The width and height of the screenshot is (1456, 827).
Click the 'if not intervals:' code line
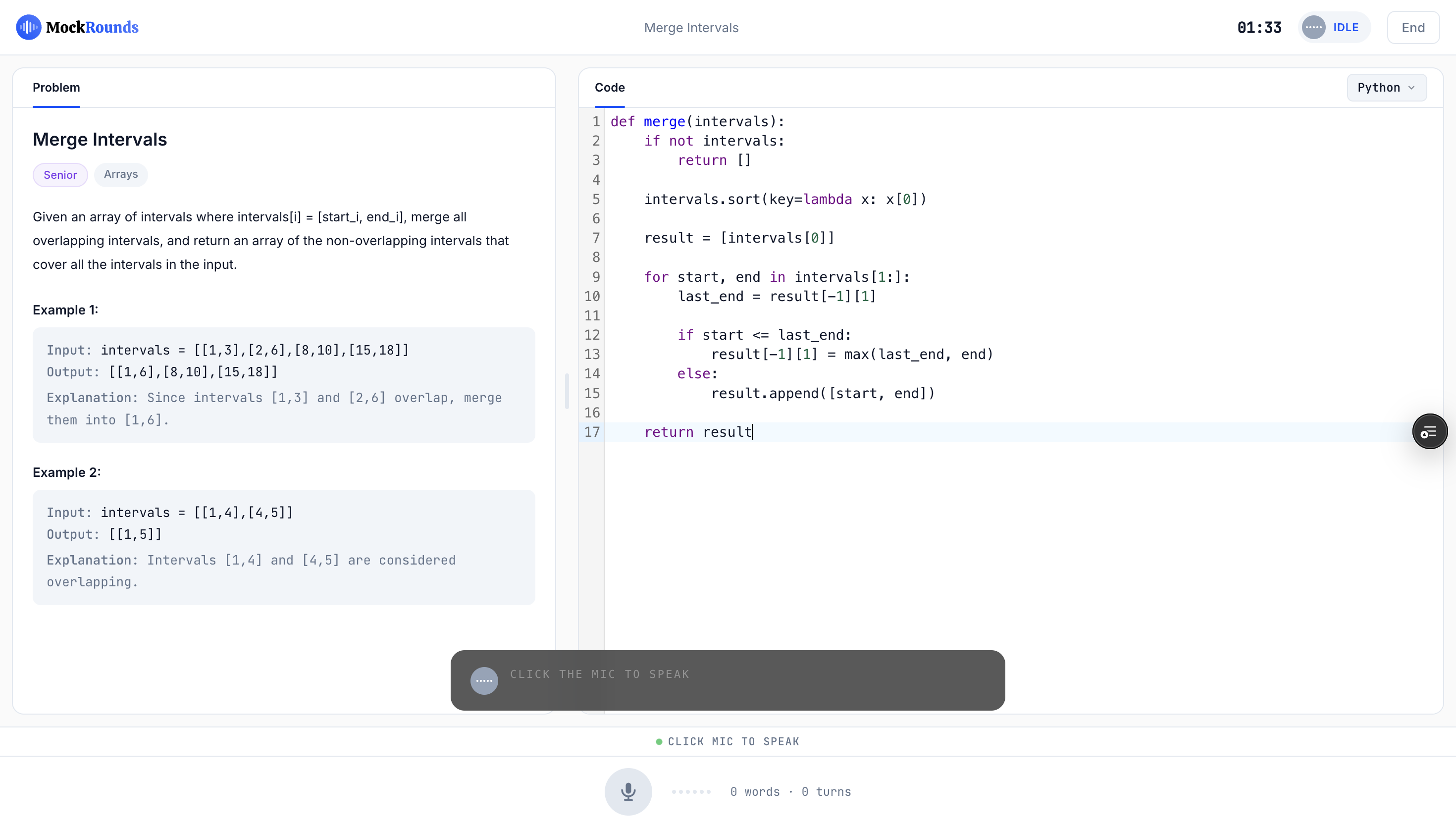coord(714,141)
